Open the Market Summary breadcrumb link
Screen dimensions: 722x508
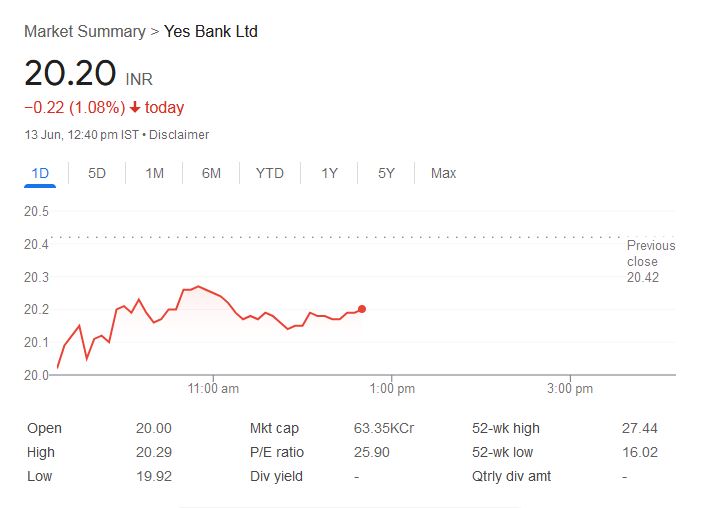pyautogui.click(x=85, y=32)
